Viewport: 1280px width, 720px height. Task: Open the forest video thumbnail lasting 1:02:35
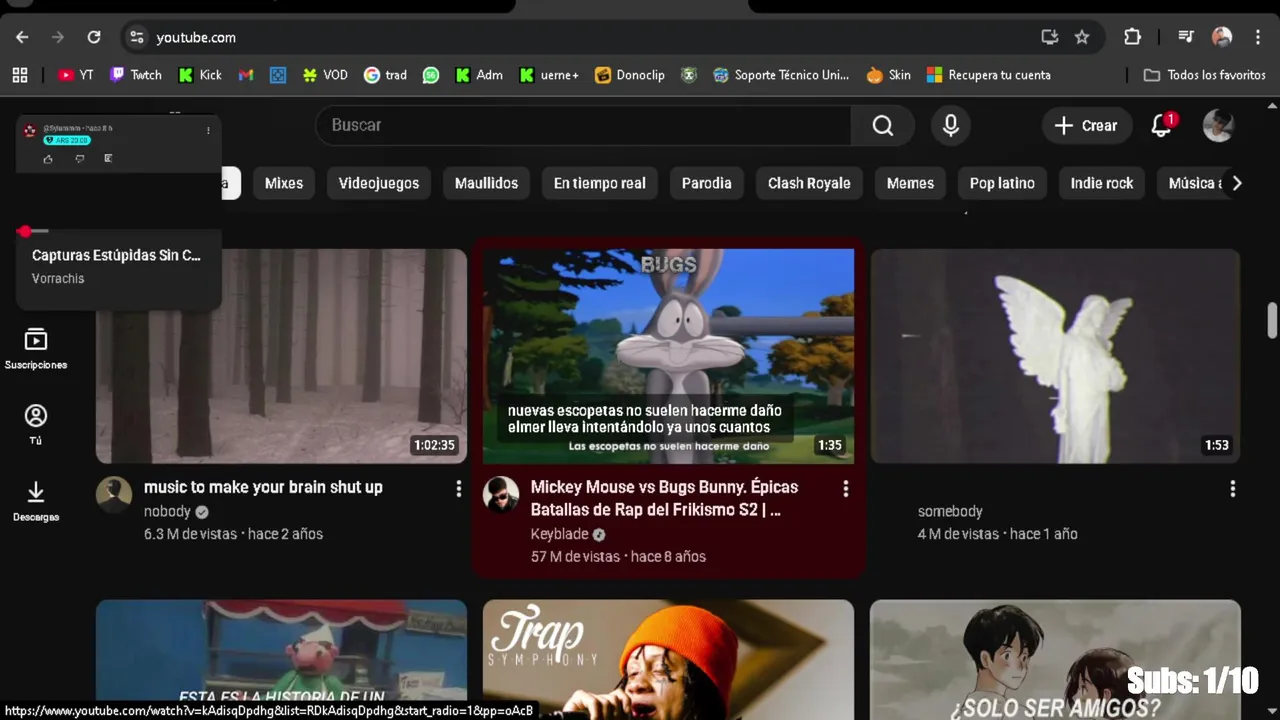[281, 356]
